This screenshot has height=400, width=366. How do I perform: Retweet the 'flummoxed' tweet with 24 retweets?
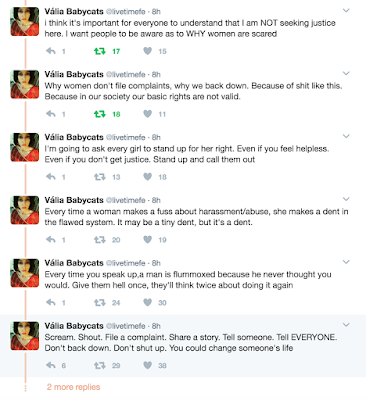100,303
